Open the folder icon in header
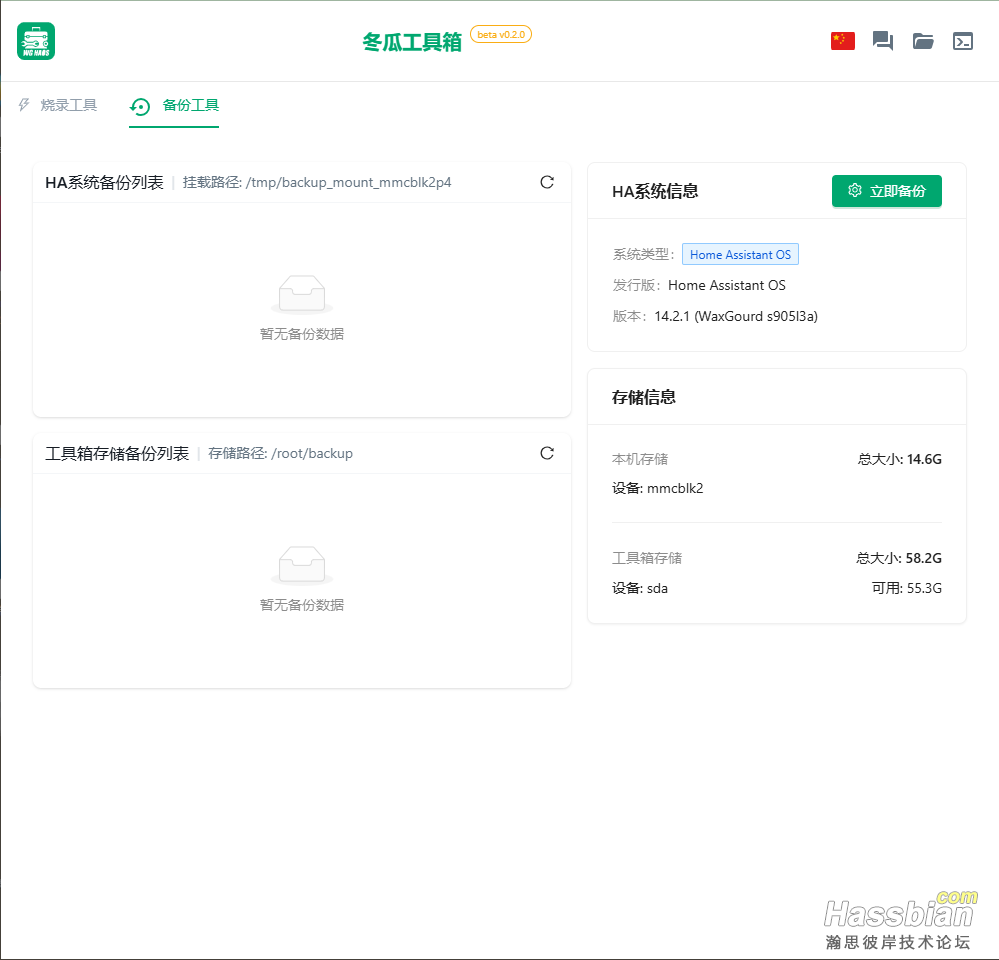Screen dimensions: 999x960 tap(923, 41)
